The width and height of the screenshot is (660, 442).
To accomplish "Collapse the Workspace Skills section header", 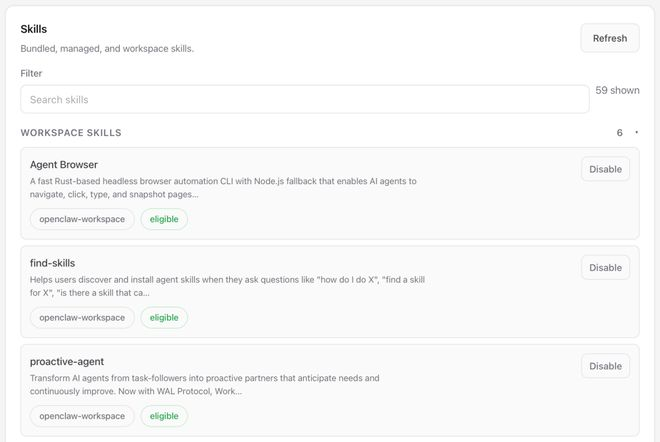I will coord(71,132).
